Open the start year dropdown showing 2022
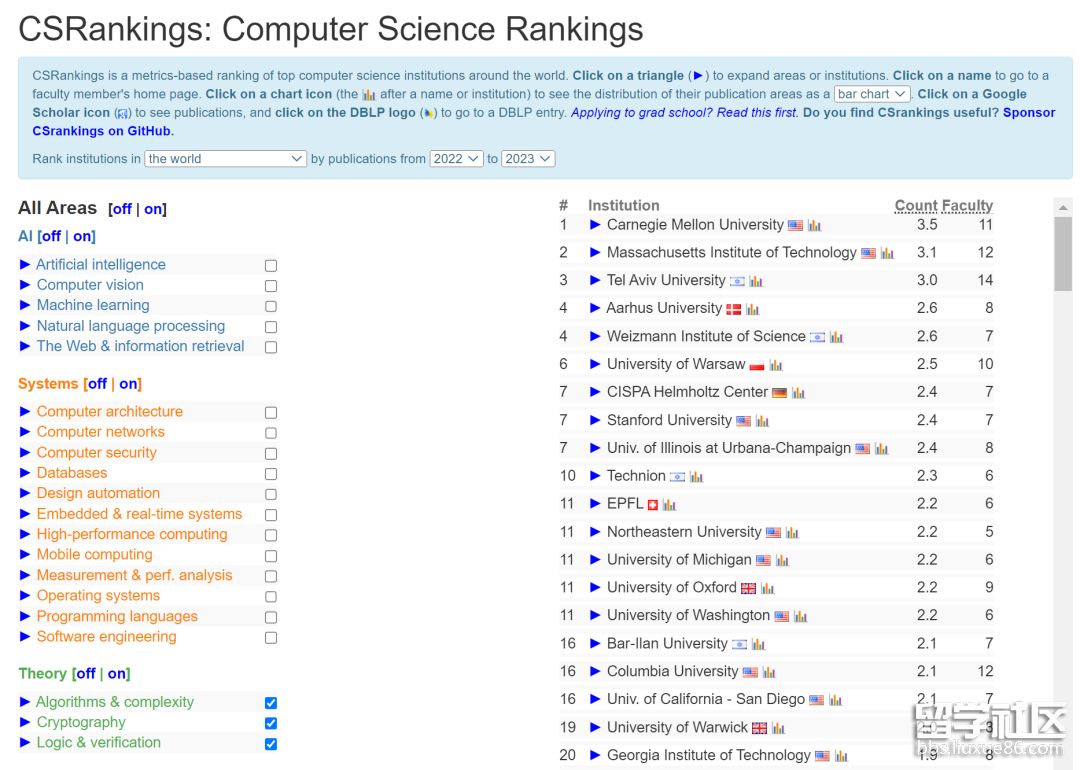The height and width of the screenshot is (770, 1080). tap(456, 158)
